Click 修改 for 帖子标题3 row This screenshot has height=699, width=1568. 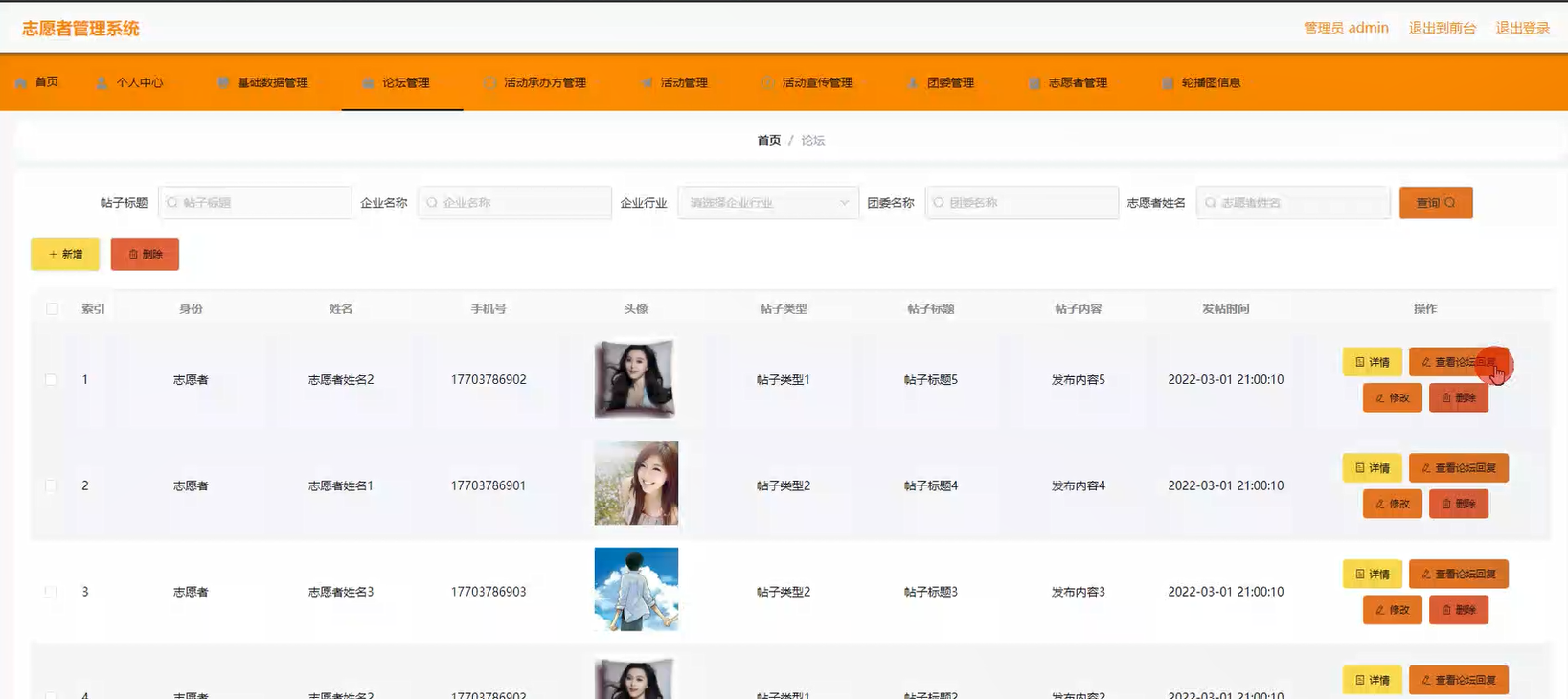(1392, 610)
